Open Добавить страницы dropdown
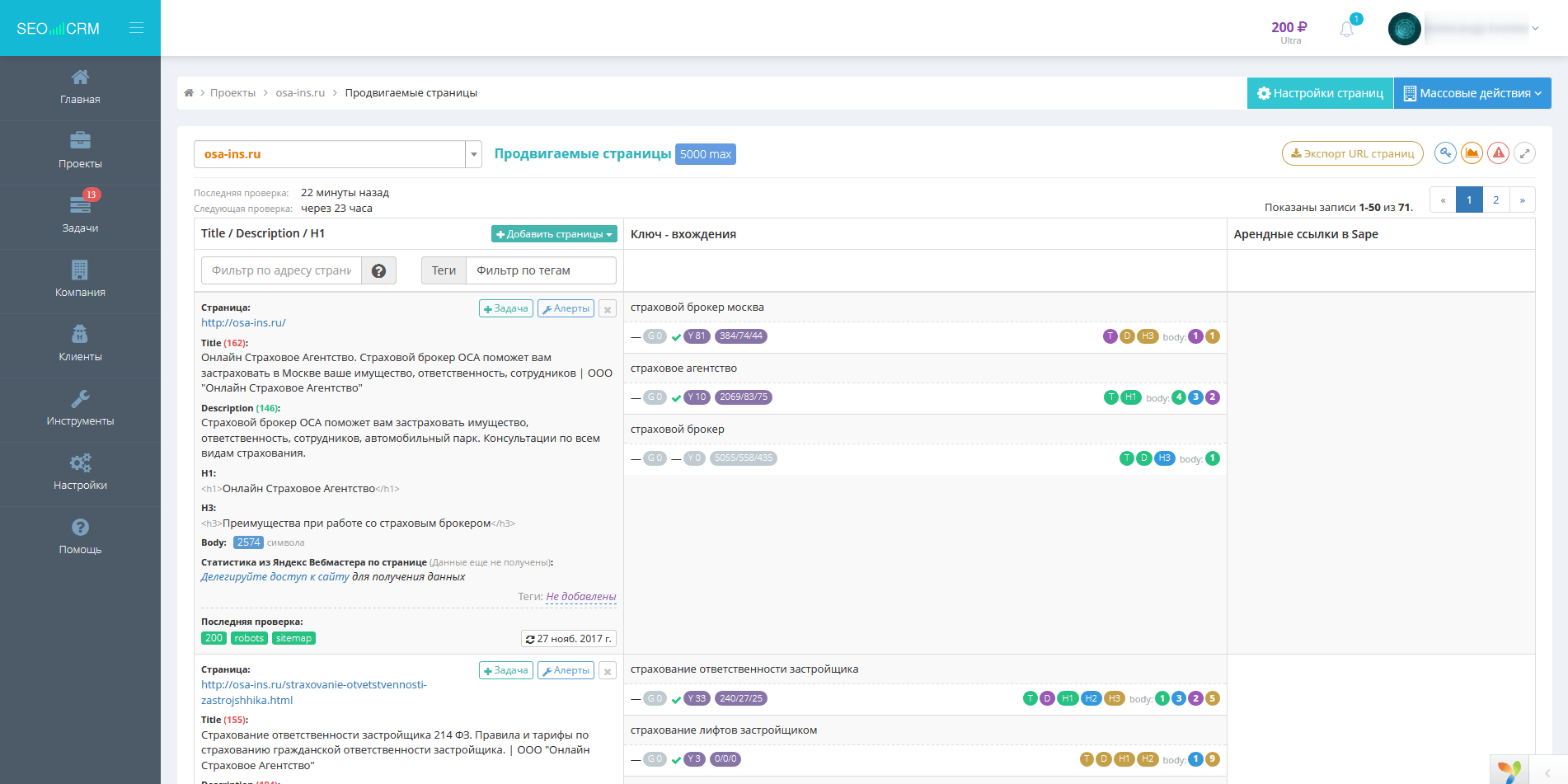 pos(554,234)
